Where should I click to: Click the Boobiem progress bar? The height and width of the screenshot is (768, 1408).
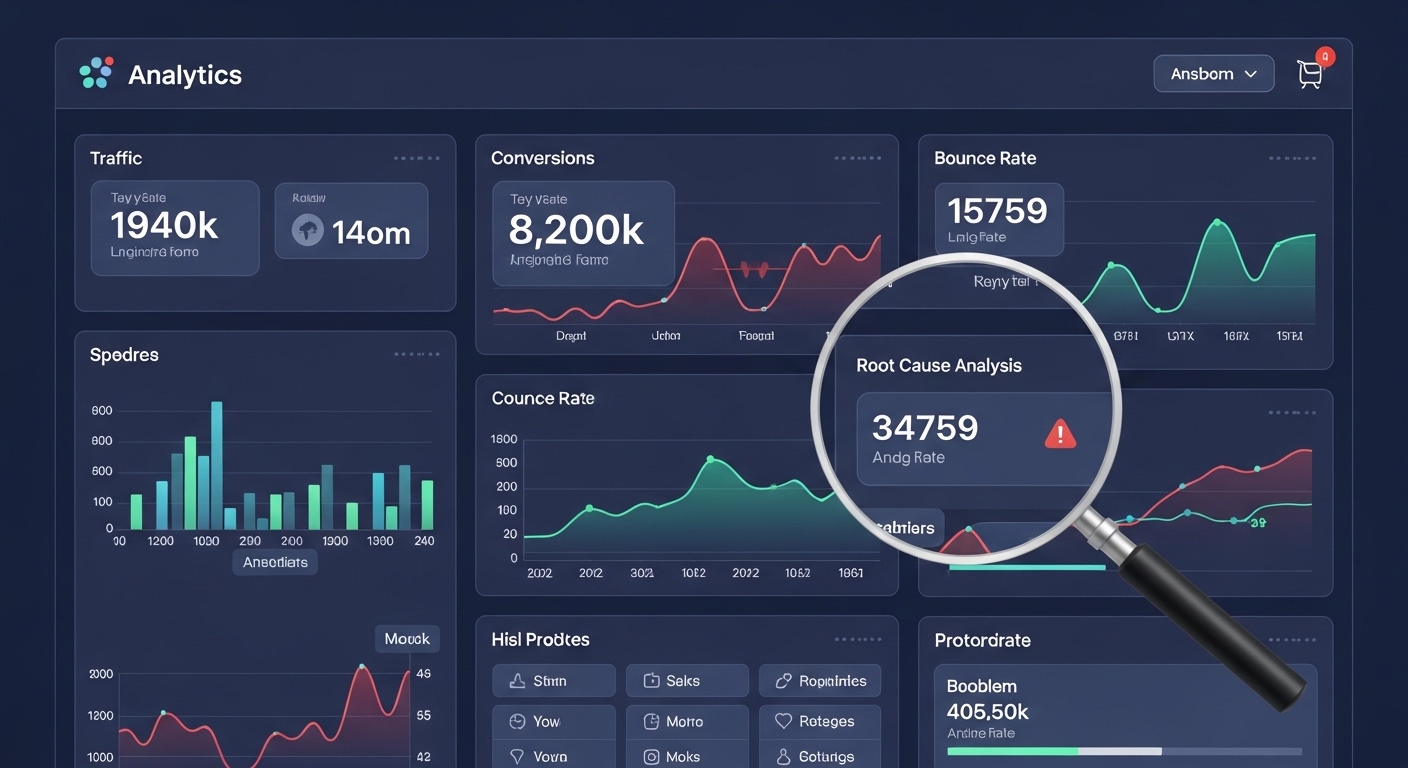[1123, 750]
